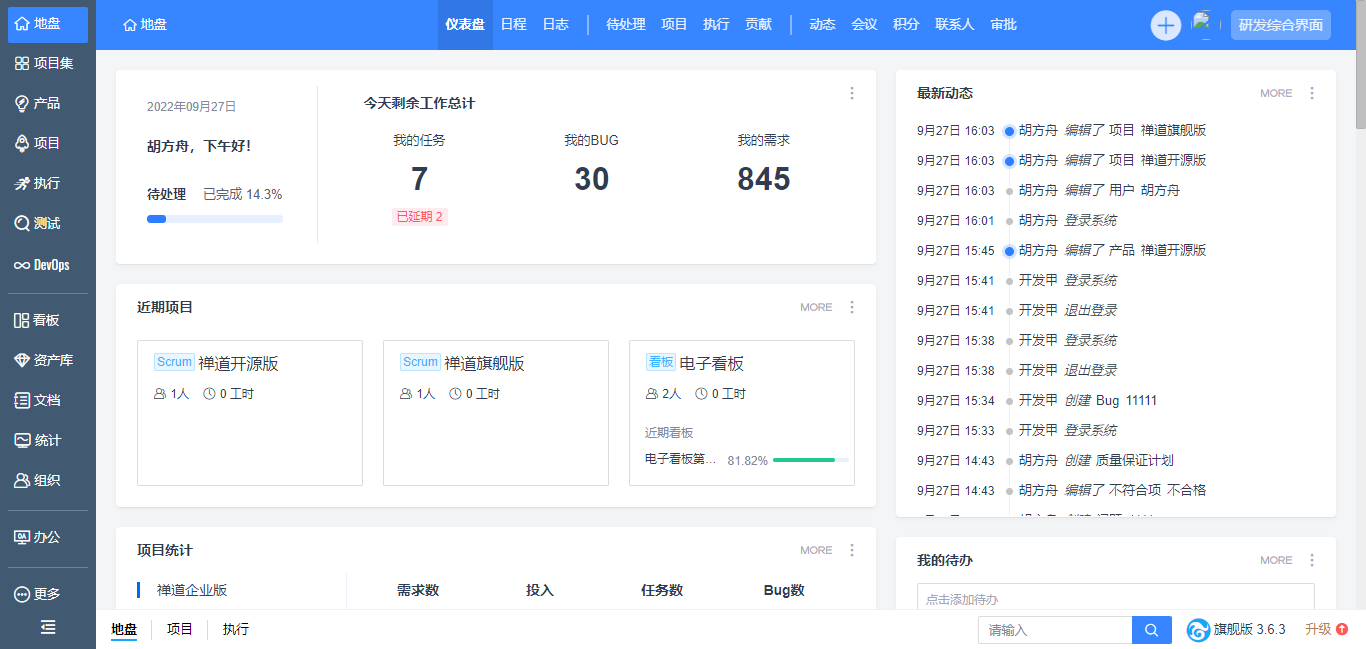Viewport: 1366px width, 649px height.
Task: Click 电子看板 81.82% progress bar
Action: pyautogui.click(x=811, y=460)
